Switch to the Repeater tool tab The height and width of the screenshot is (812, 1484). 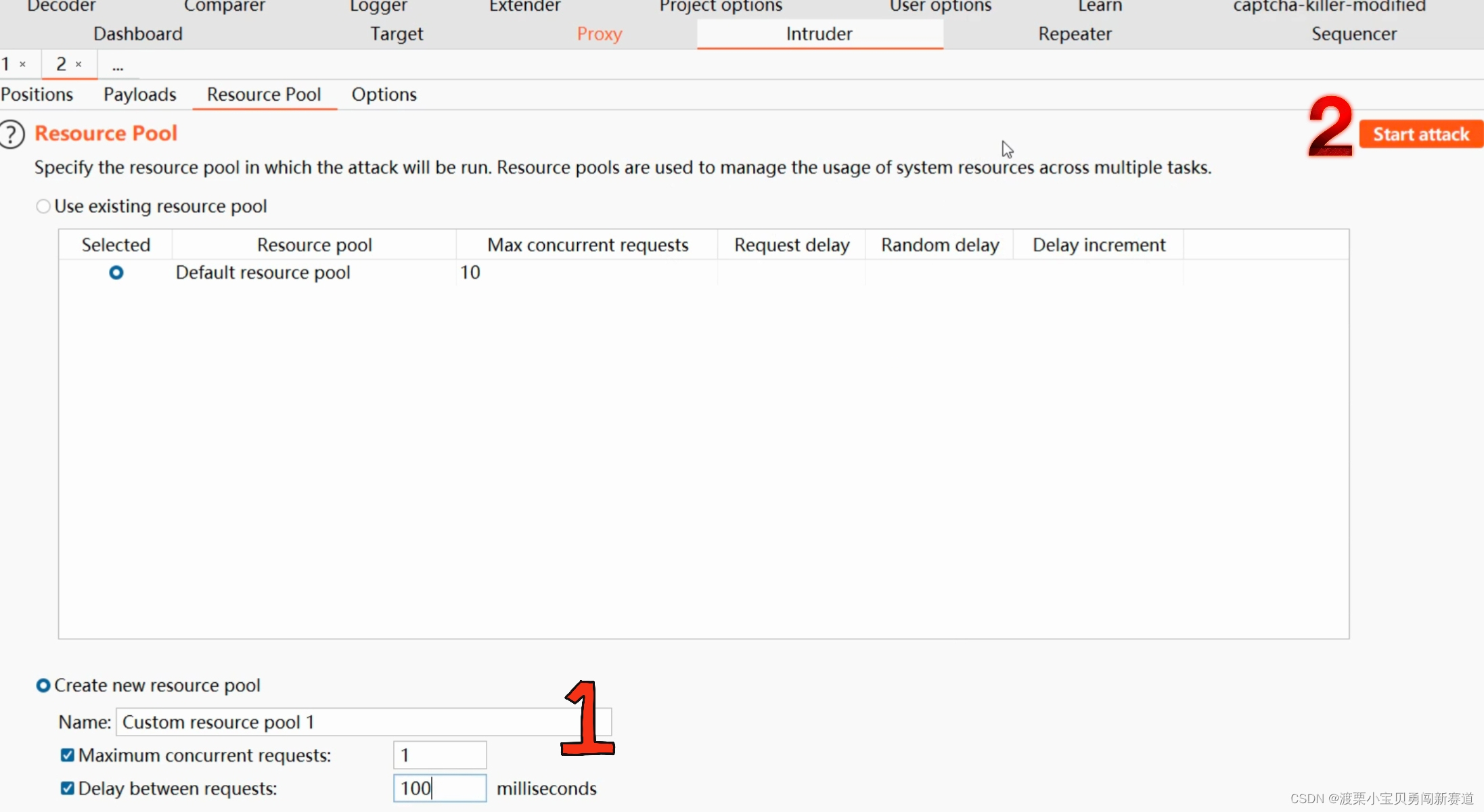click(1075, 34)
